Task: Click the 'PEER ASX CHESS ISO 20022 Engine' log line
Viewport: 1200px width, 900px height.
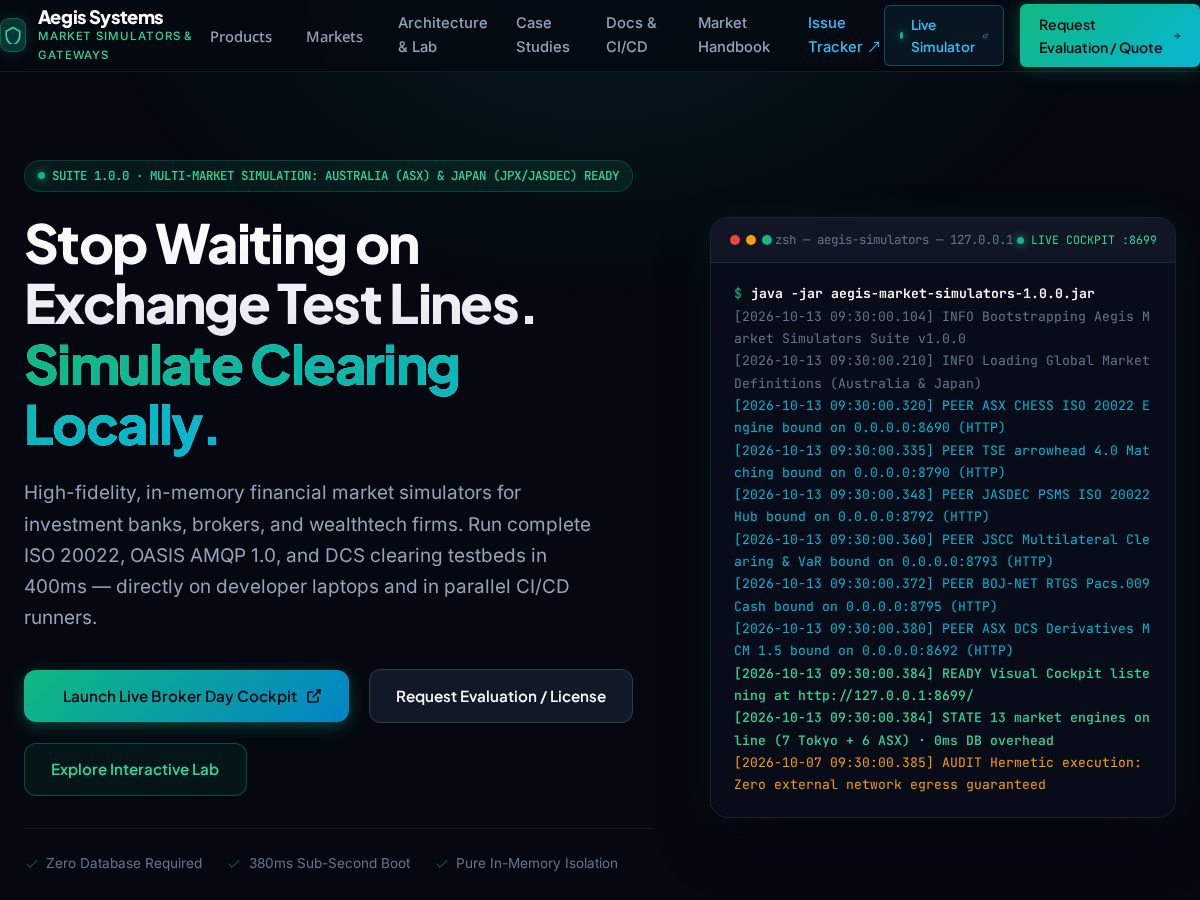Action: [942, 416]
